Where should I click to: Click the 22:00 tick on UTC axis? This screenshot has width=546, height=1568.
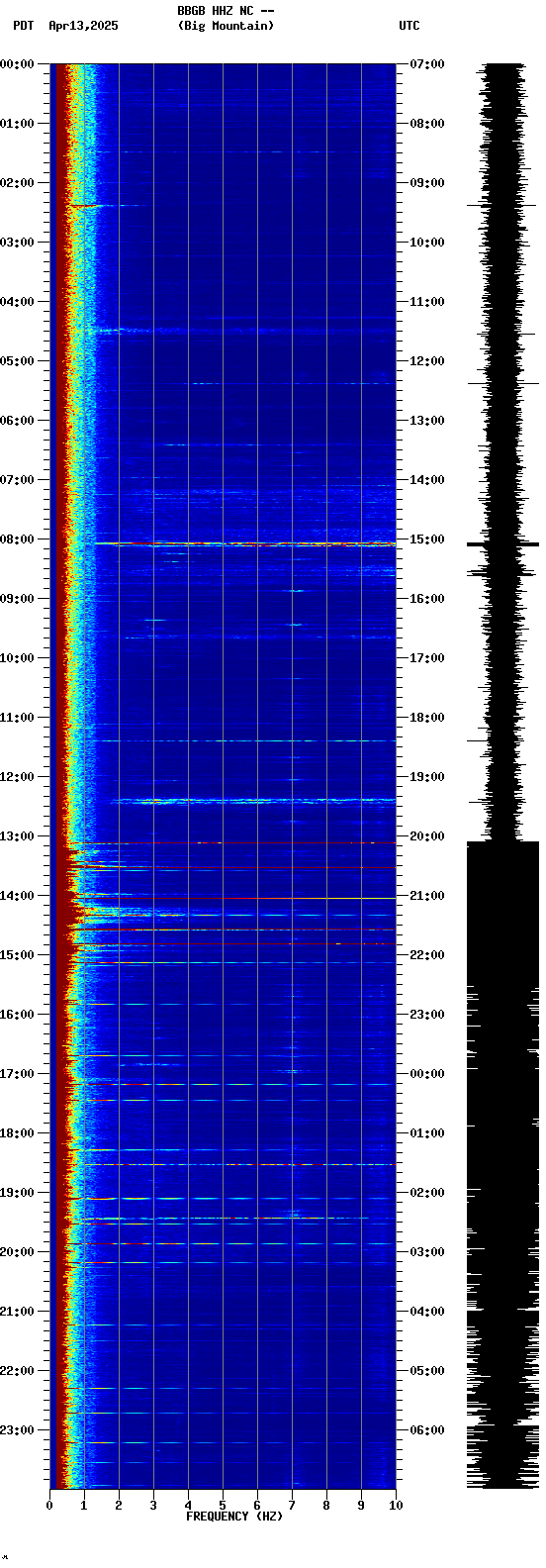(x=427, y=955)
